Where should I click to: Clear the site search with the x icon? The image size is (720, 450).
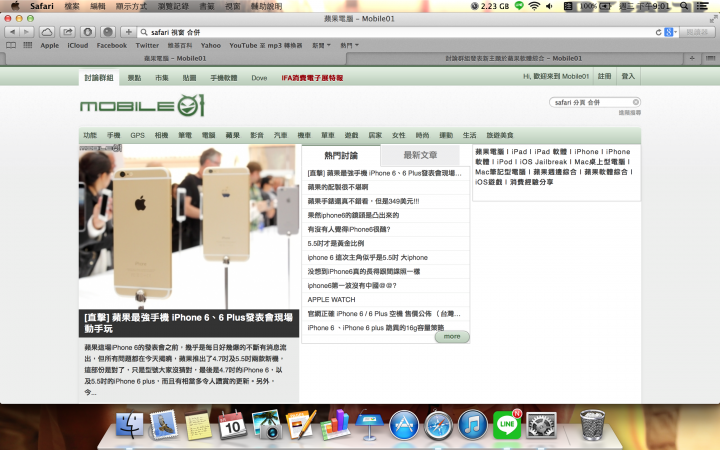tap(636, 102)
